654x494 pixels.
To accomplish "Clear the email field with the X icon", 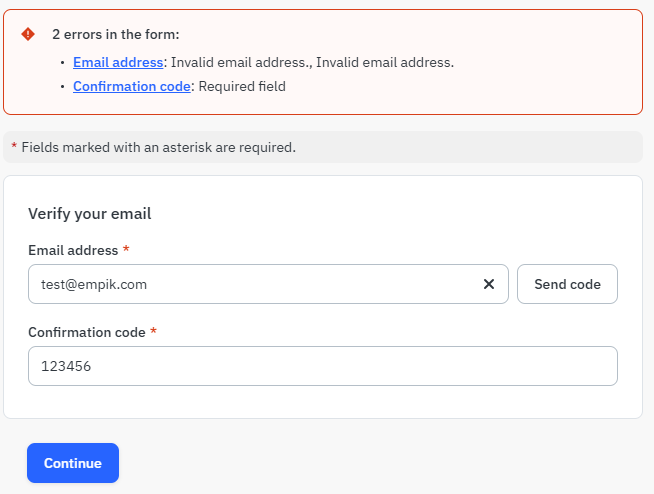I will pos(489,284).
